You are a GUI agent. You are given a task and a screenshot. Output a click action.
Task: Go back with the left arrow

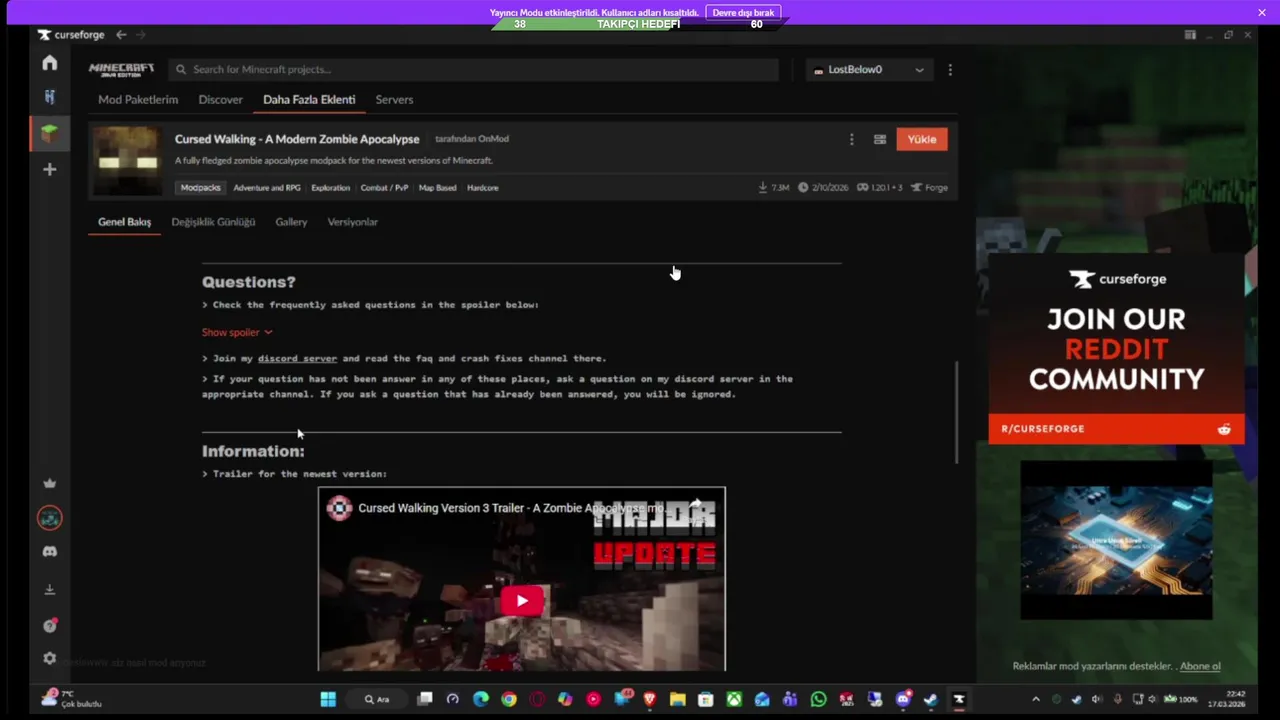click(121, 35)
